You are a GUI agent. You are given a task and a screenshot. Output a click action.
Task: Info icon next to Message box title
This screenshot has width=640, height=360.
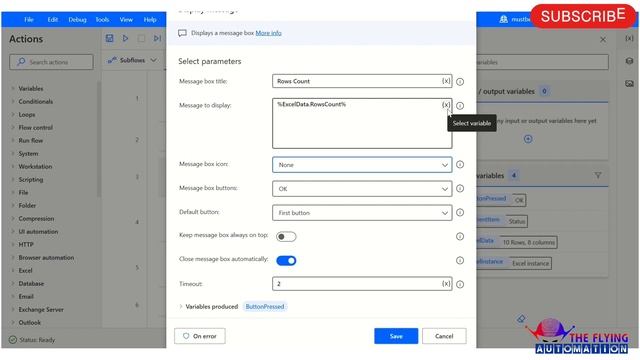point(460,82)
